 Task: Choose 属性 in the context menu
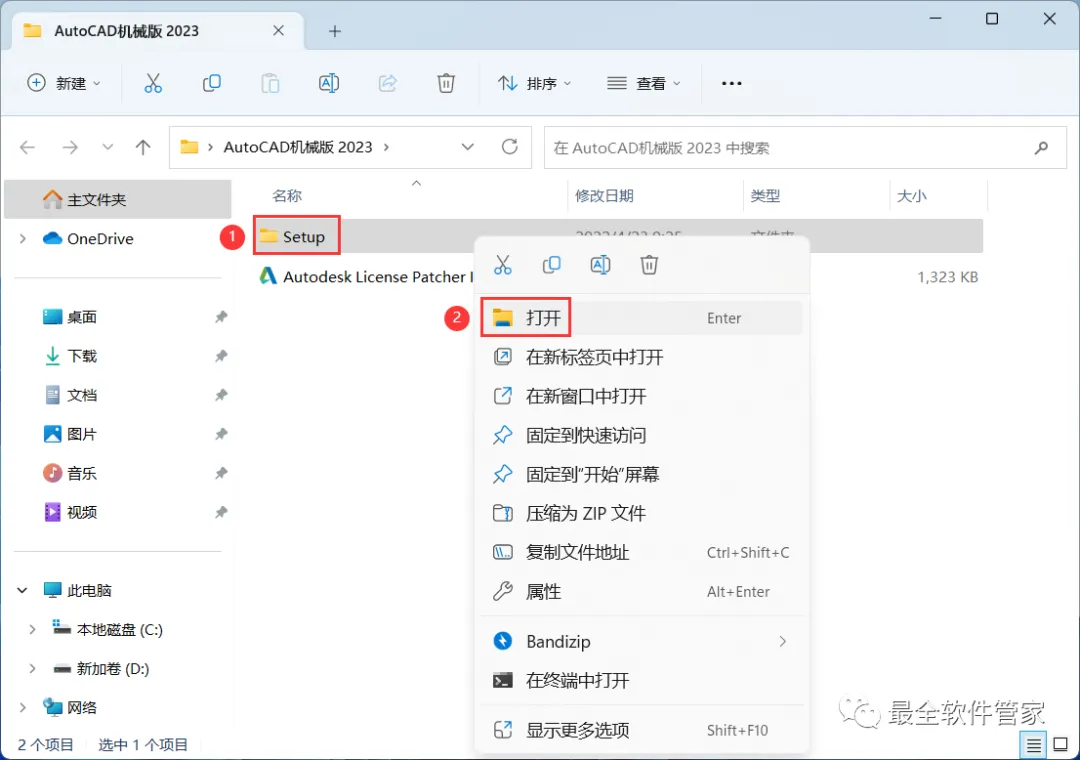641,591
